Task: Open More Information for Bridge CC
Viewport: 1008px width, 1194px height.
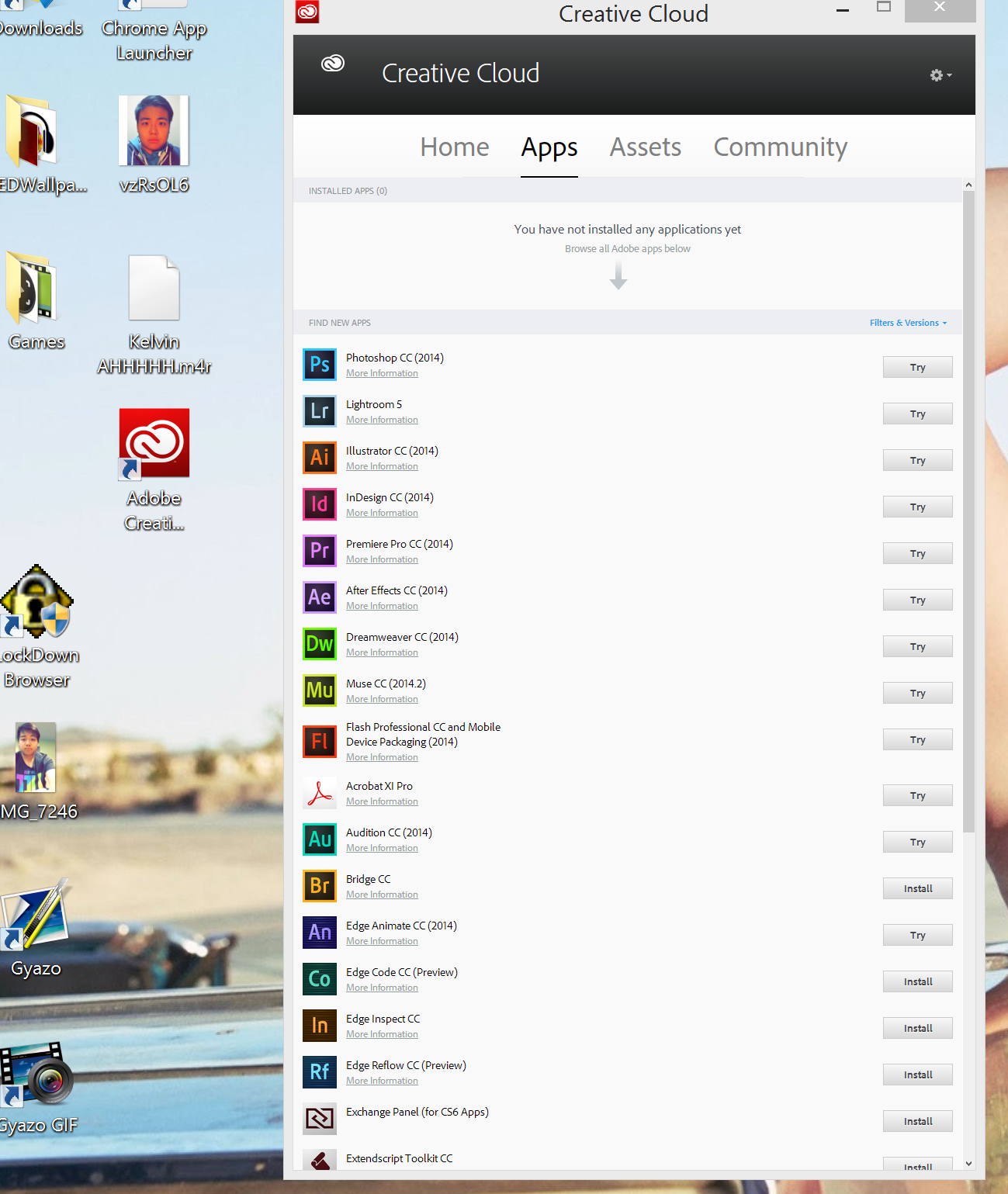Action: [x=382, y=895]
